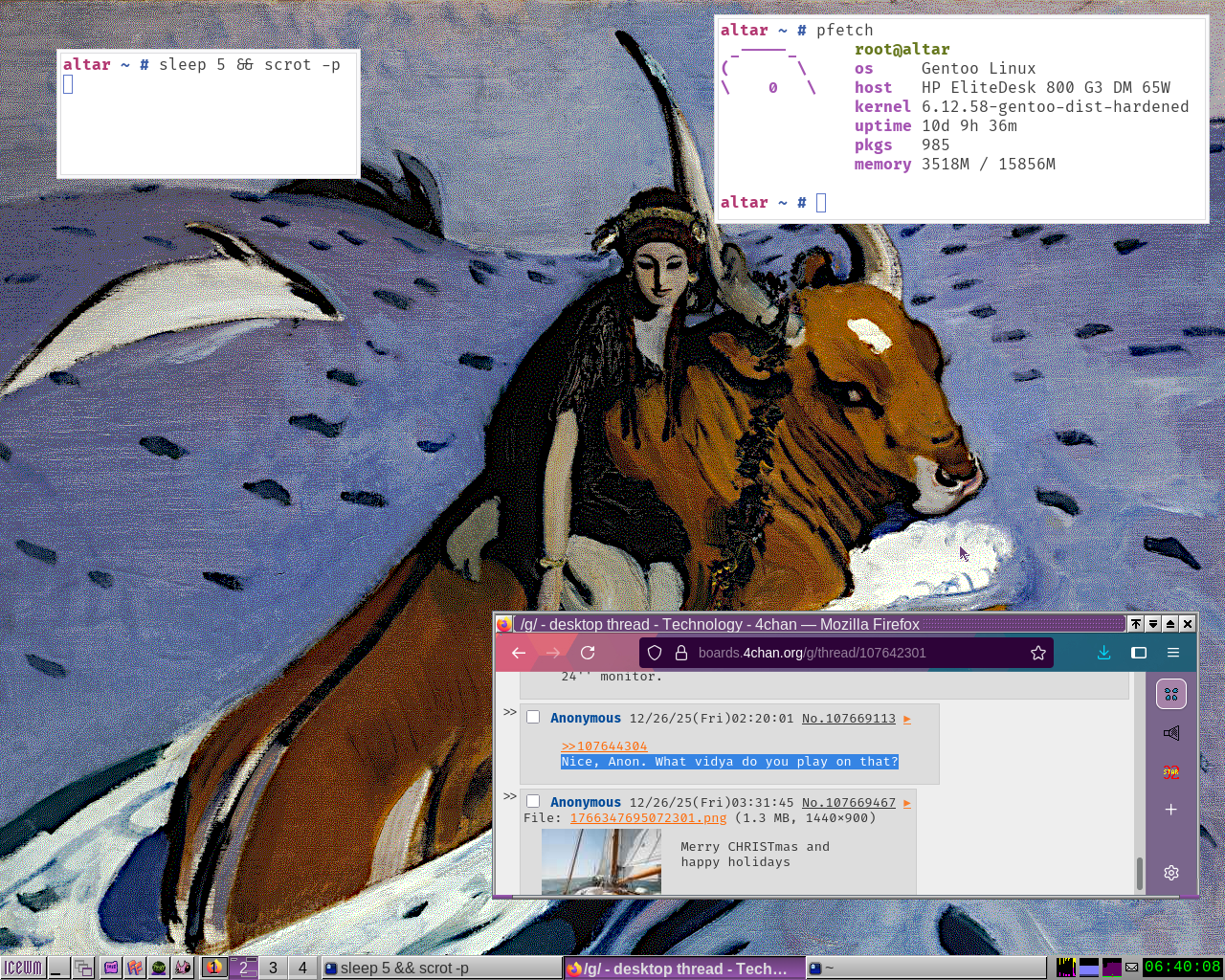Hide post 107669113 using its >> marker
The height and width of the screenshot is (980, 1225).
tap(510, 712)
